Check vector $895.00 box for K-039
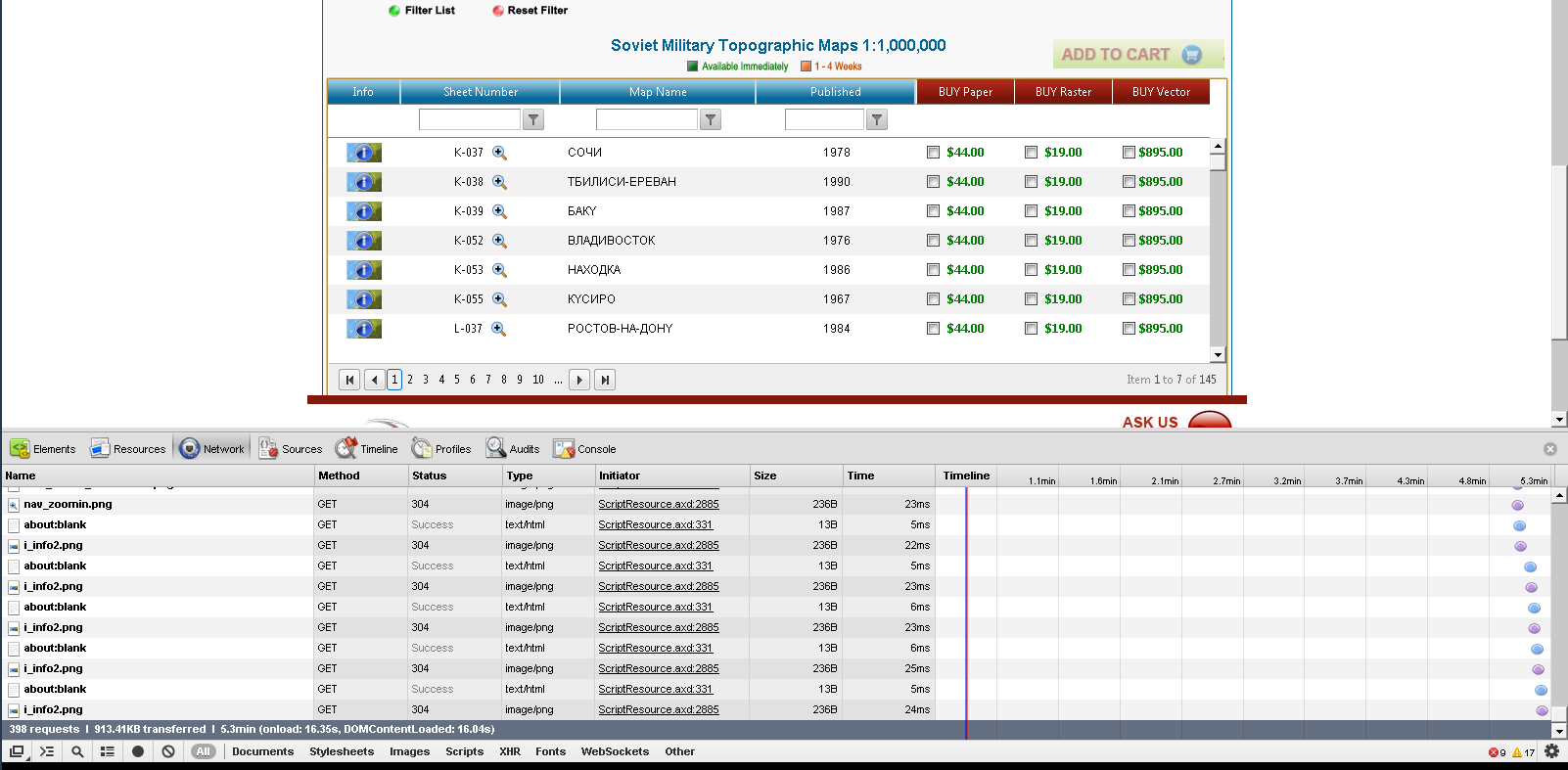Image resolution: width=1568 pixels, height=770 pixels. click(1129, 211)
